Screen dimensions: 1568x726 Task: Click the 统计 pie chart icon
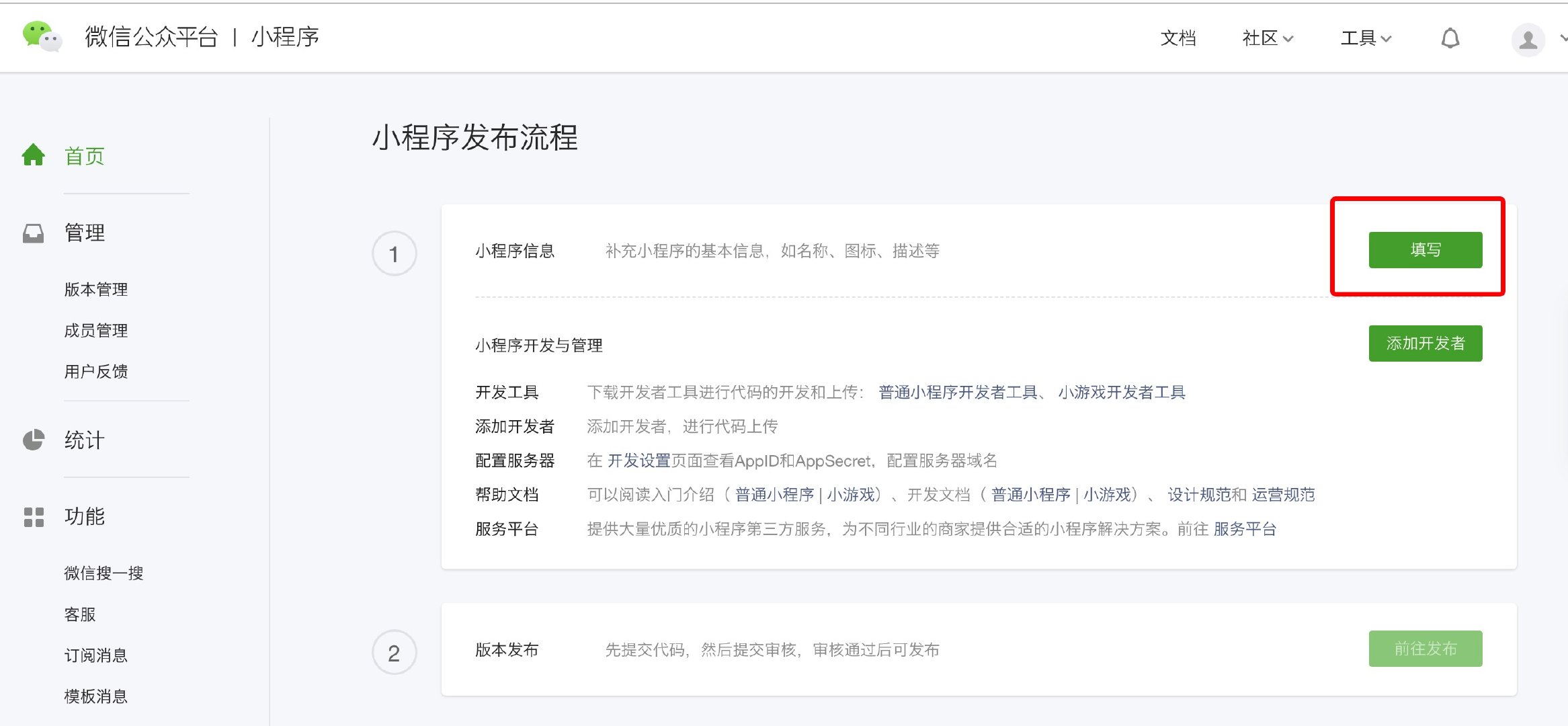33,440
